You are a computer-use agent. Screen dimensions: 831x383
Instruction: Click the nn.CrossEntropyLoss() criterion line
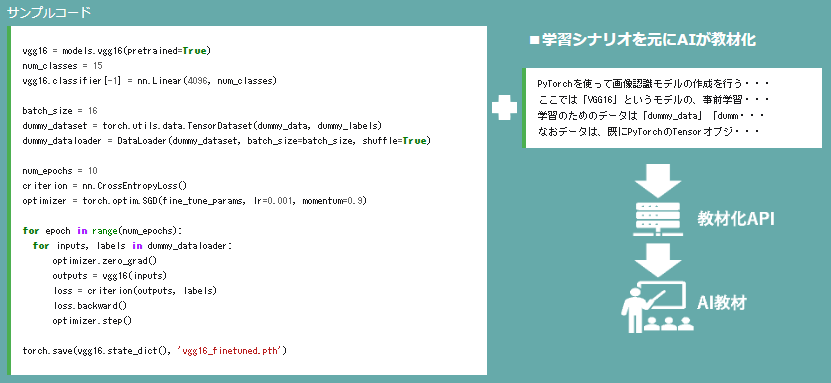(x=105, y=186)
